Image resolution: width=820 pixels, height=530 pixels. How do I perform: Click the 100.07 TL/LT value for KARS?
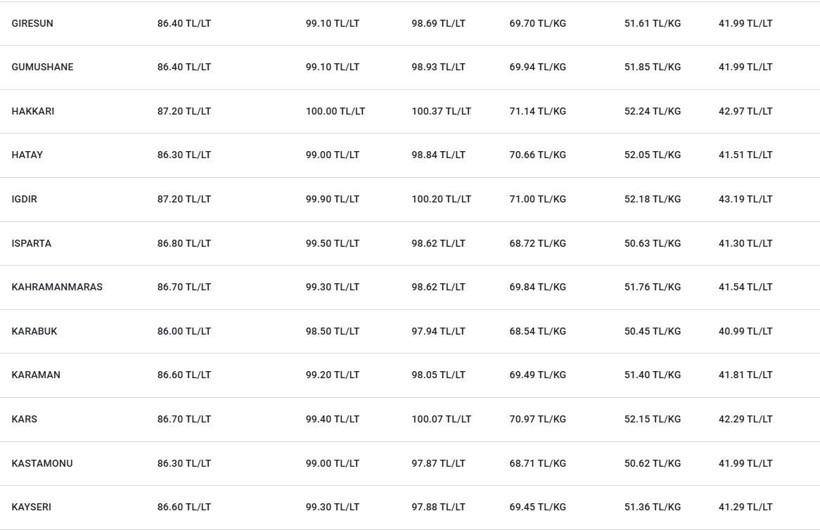coord(441,419)
